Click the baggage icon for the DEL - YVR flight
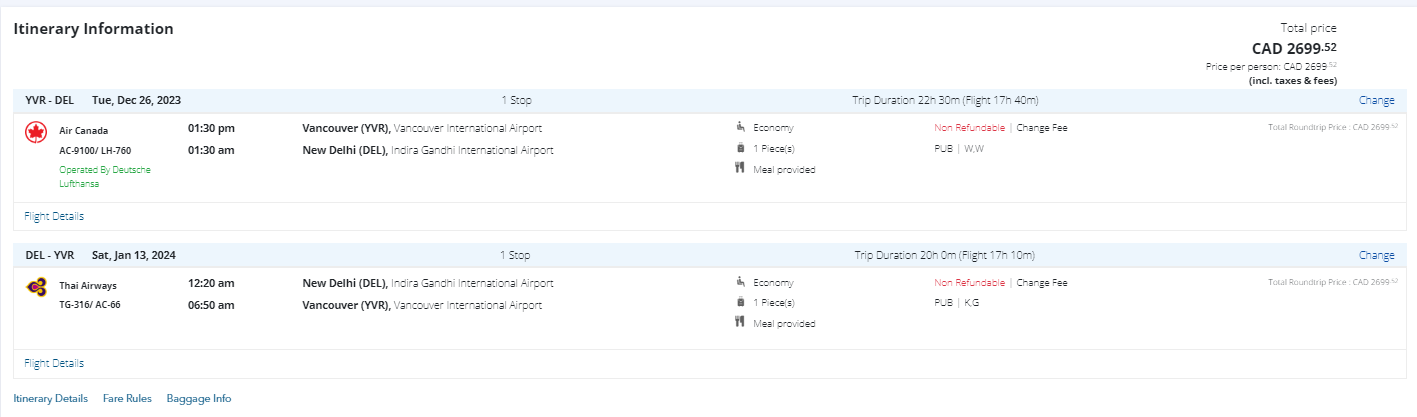The image size is (1417, 417). point(740,302)
